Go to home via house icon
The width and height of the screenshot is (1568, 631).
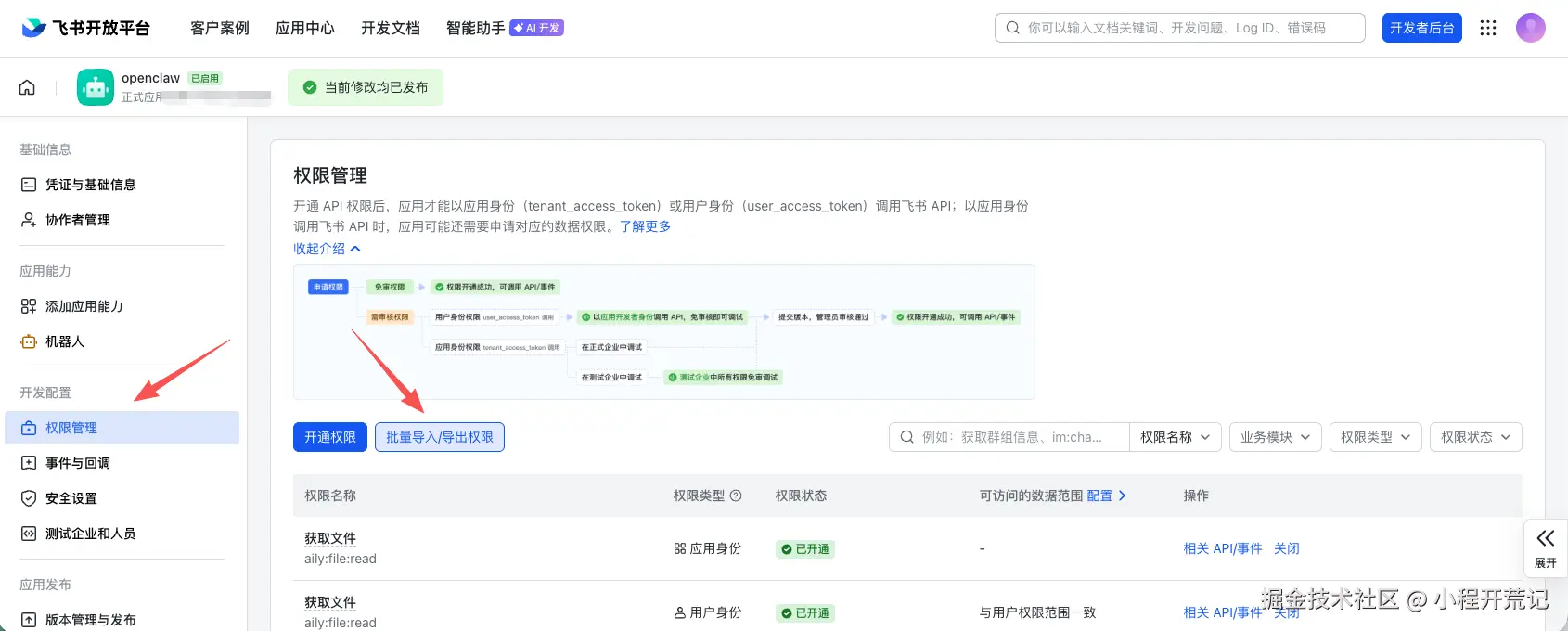point(27,87)
